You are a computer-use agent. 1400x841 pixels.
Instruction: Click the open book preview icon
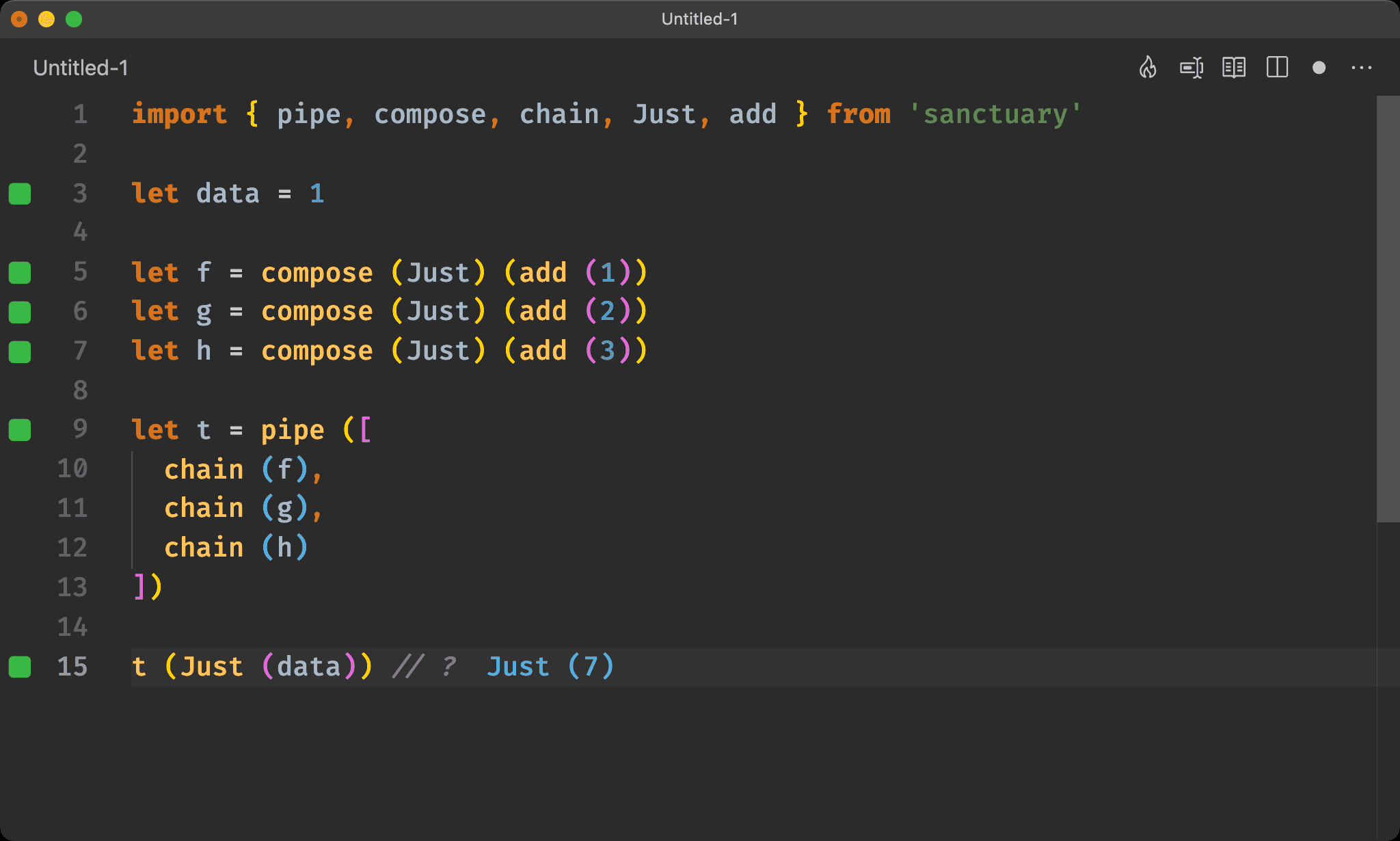pyautogui.click(x=1234, y=68)
